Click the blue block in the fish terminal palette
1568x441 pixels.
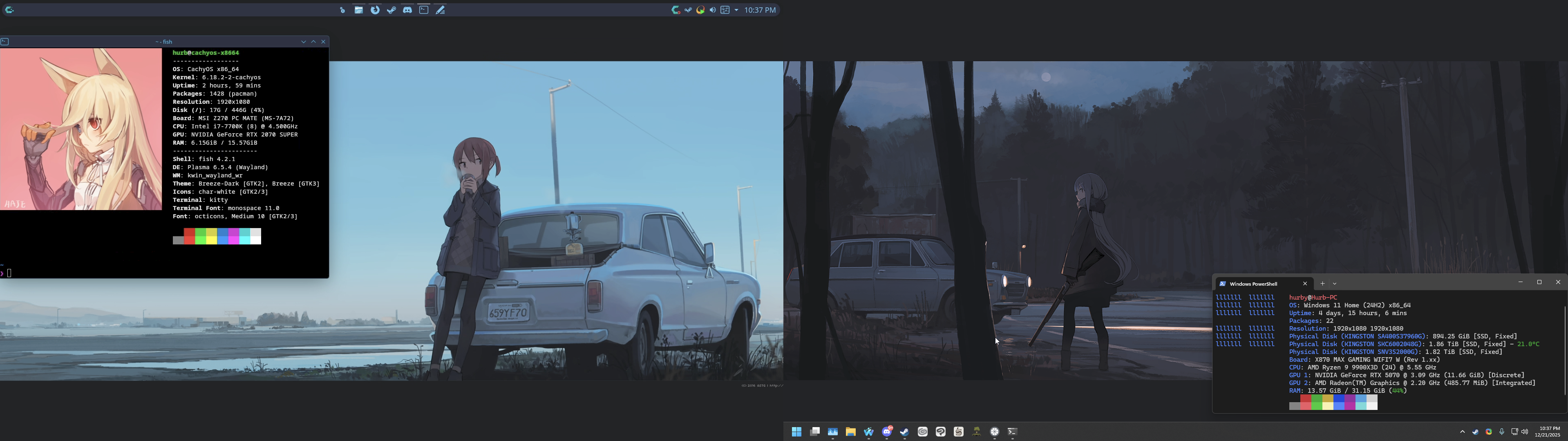223,236
